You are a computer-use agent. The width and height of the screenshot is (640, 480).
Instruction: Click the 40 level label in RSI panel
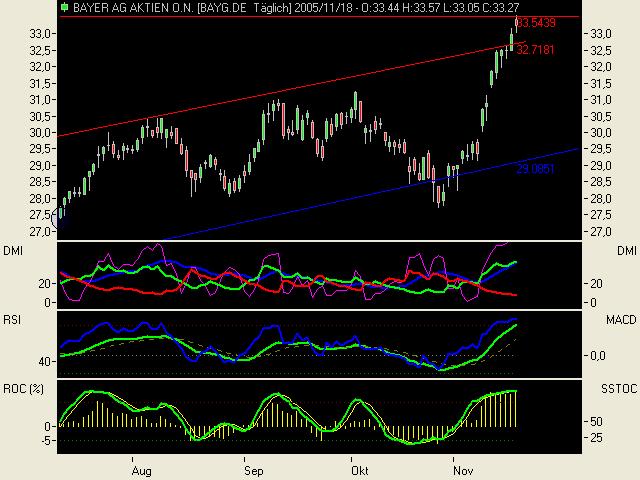click(x=45, y=362)
